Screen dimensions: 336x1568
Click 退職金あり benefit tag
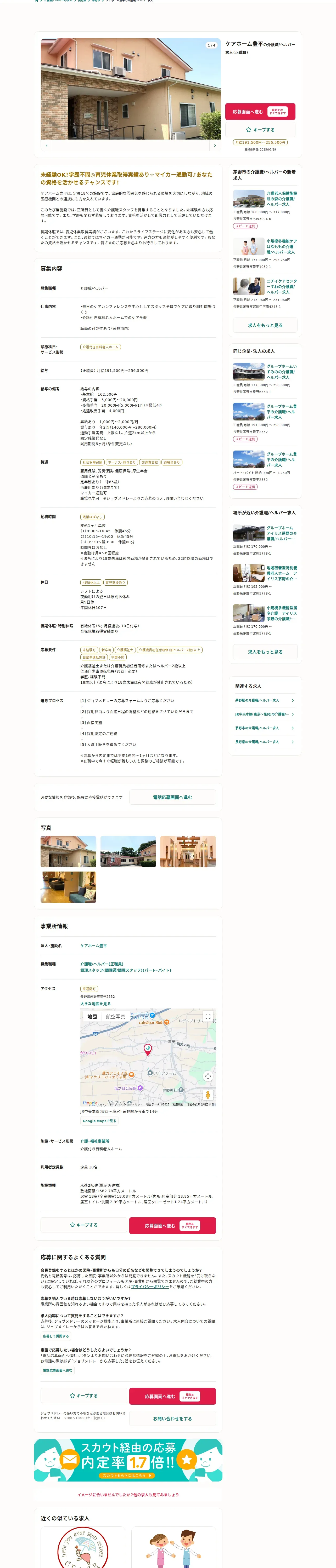coord(172,462)
